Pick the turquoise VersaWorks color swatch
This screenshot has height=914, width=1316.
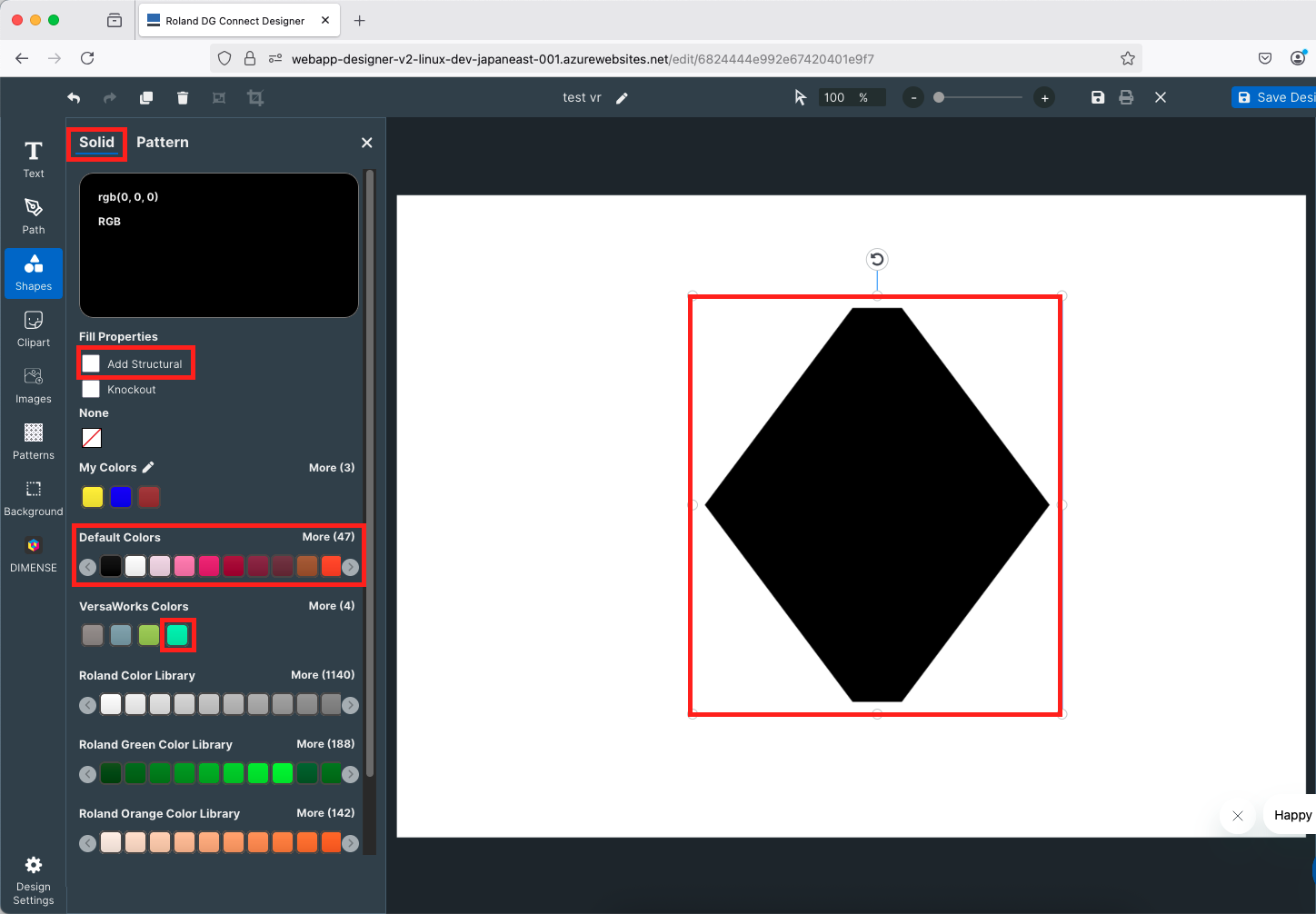177,635
